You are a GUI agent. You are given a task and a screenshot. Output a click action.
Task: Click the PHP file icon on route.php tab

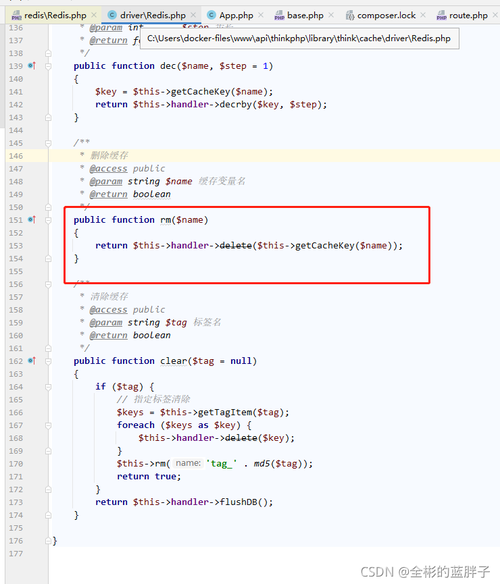pos(442,15)
